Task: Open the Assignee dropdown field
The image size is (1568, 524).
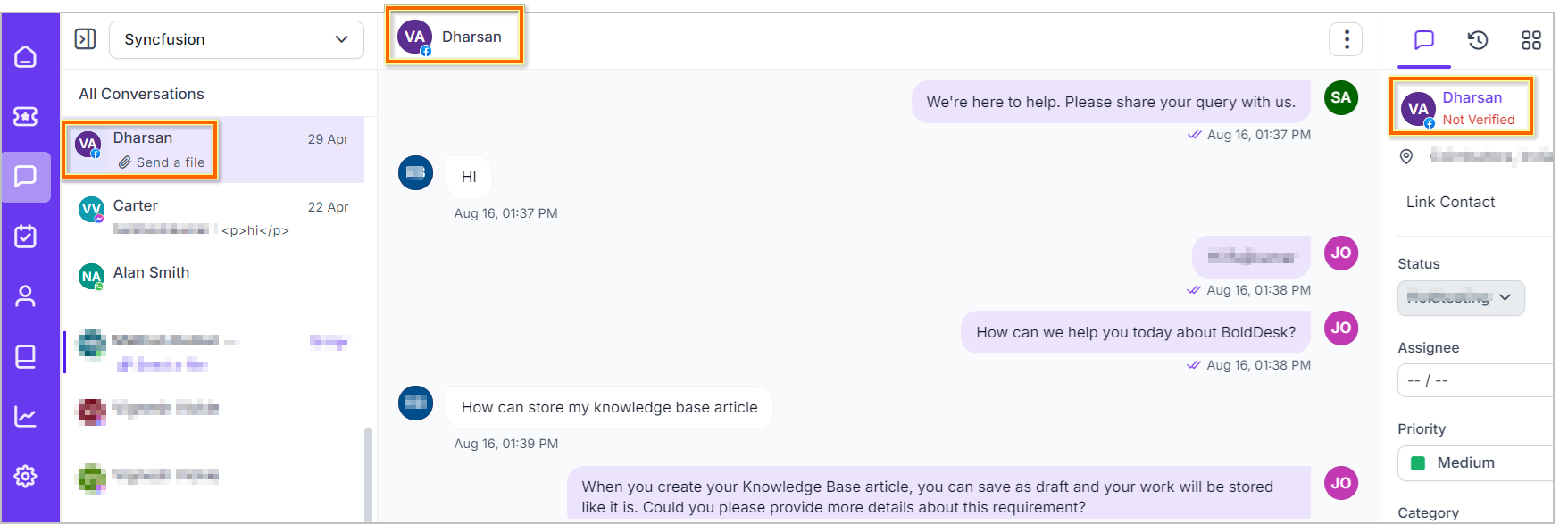Action: tap(1475, 380)
